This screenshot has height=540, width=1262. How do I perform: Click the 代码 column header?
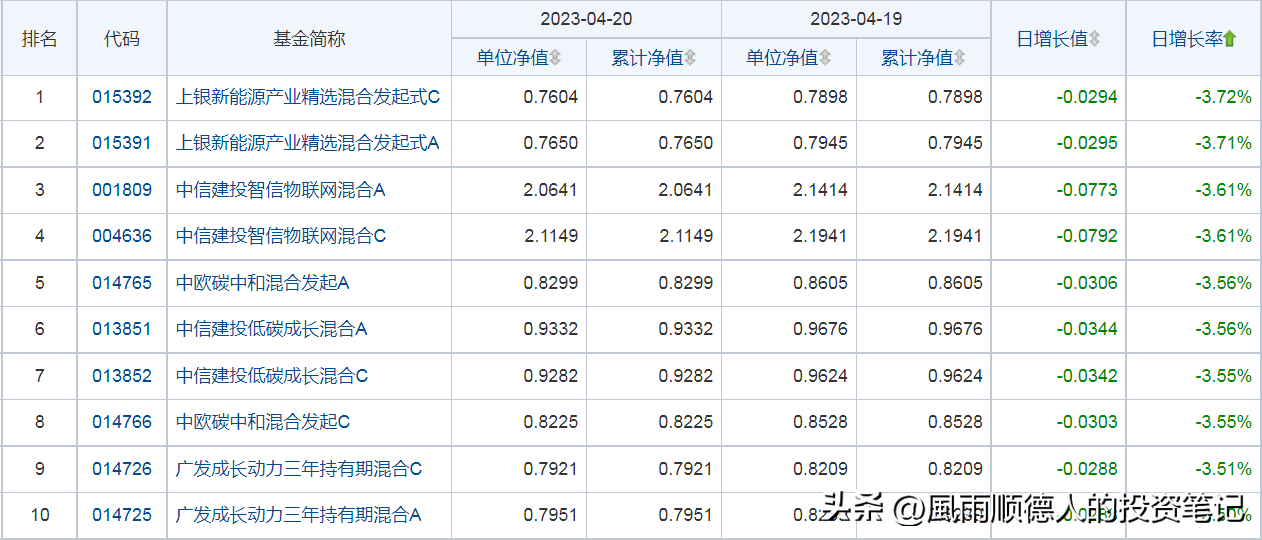point(122,39)
